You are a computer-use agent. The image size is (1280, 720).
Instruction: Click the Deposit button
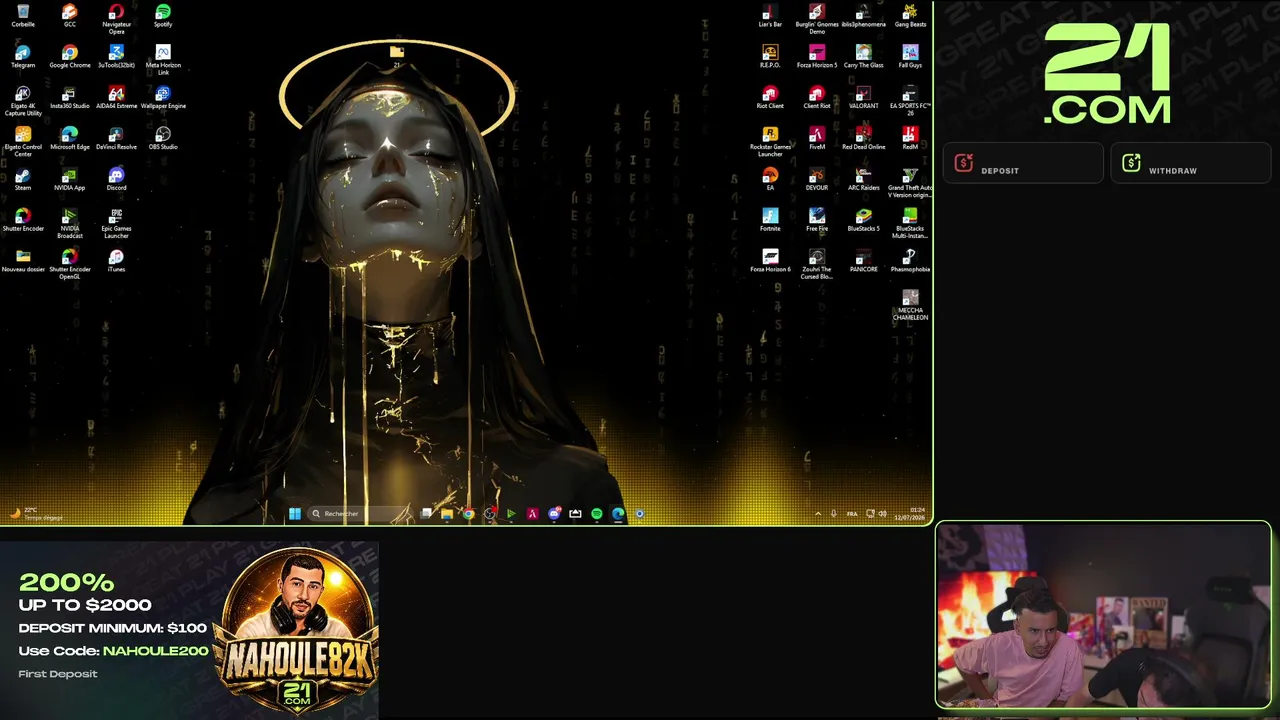click(x=1022, y=163)
